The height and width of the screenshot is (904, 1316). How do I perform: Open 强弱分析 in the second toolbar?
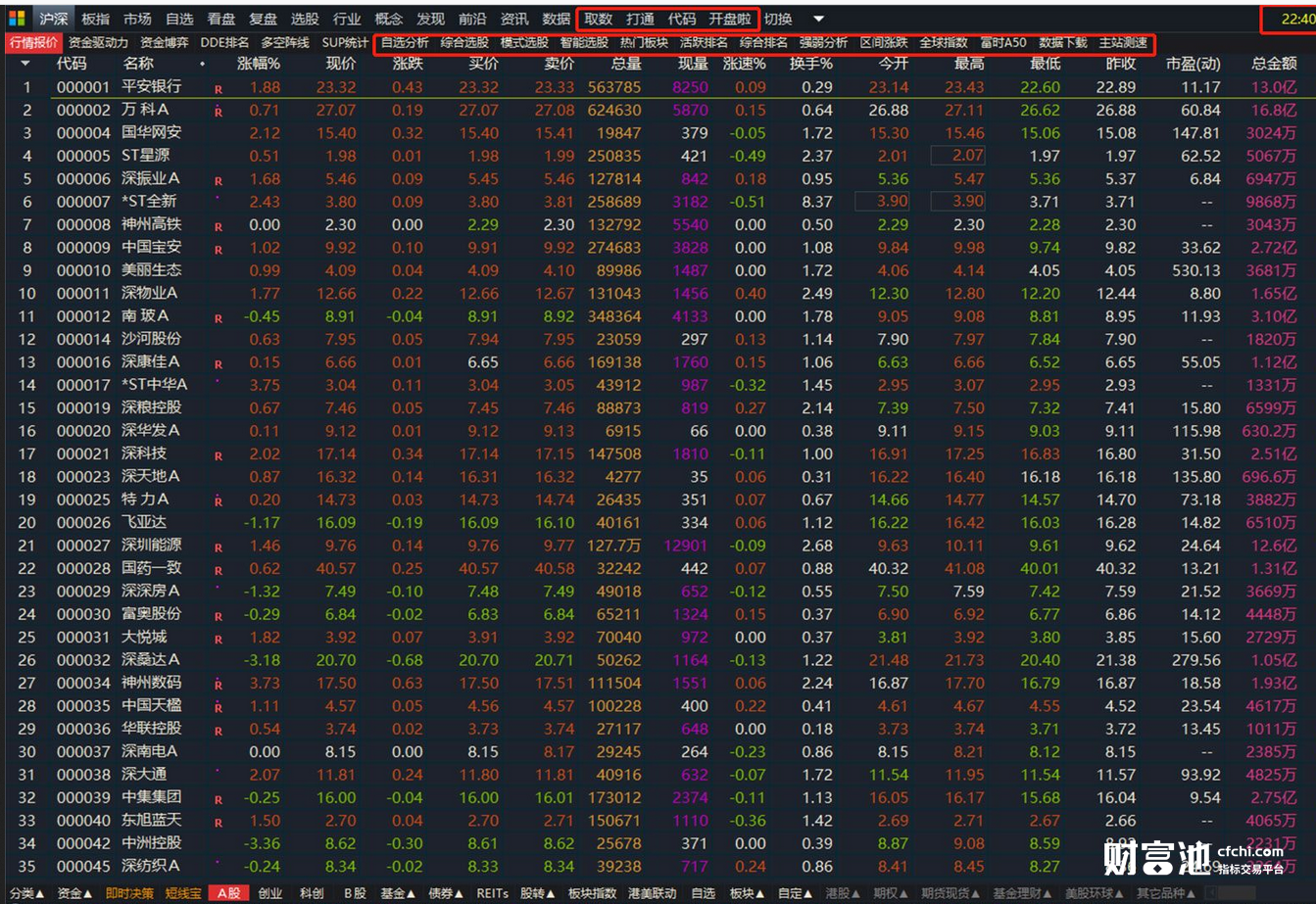point(823,43)
